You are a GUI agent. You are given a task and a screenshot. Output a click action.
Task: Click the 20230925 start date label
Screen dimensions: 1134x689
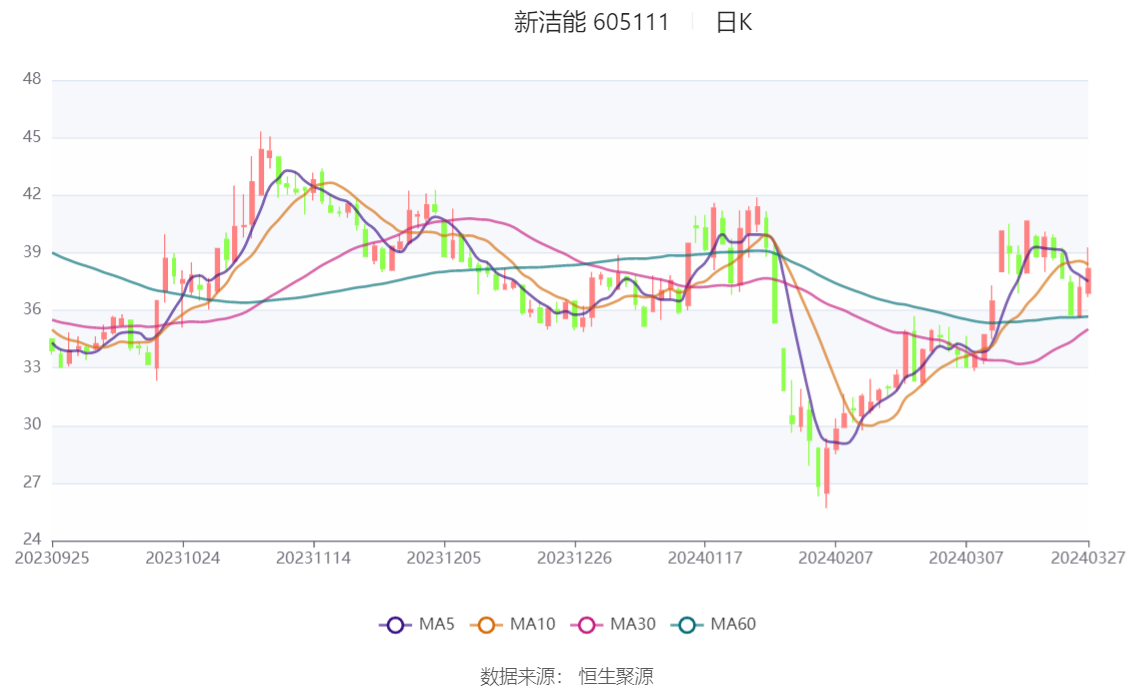tap(52, 558)
